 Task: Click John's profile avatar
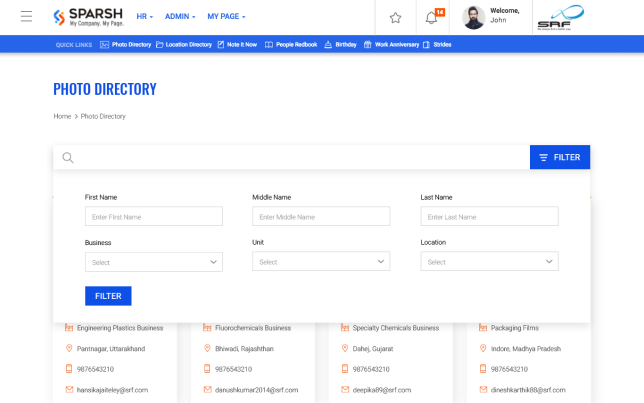pyautogui.click(x=474, y=17)
